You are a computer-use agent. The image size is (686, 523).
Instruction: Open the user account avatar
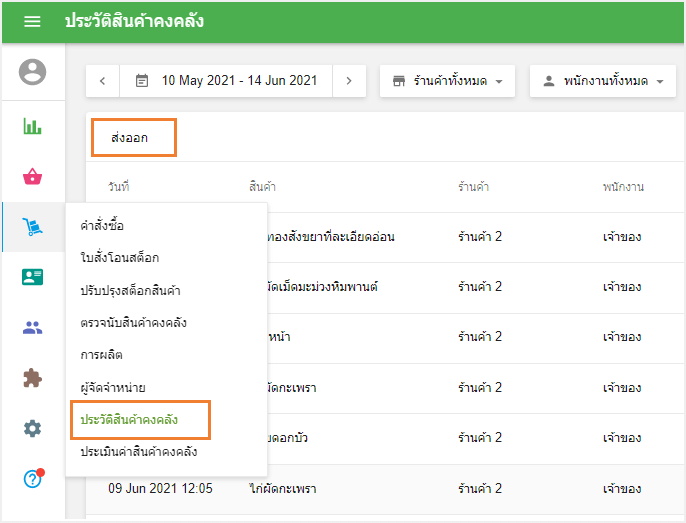click(32, 72)
